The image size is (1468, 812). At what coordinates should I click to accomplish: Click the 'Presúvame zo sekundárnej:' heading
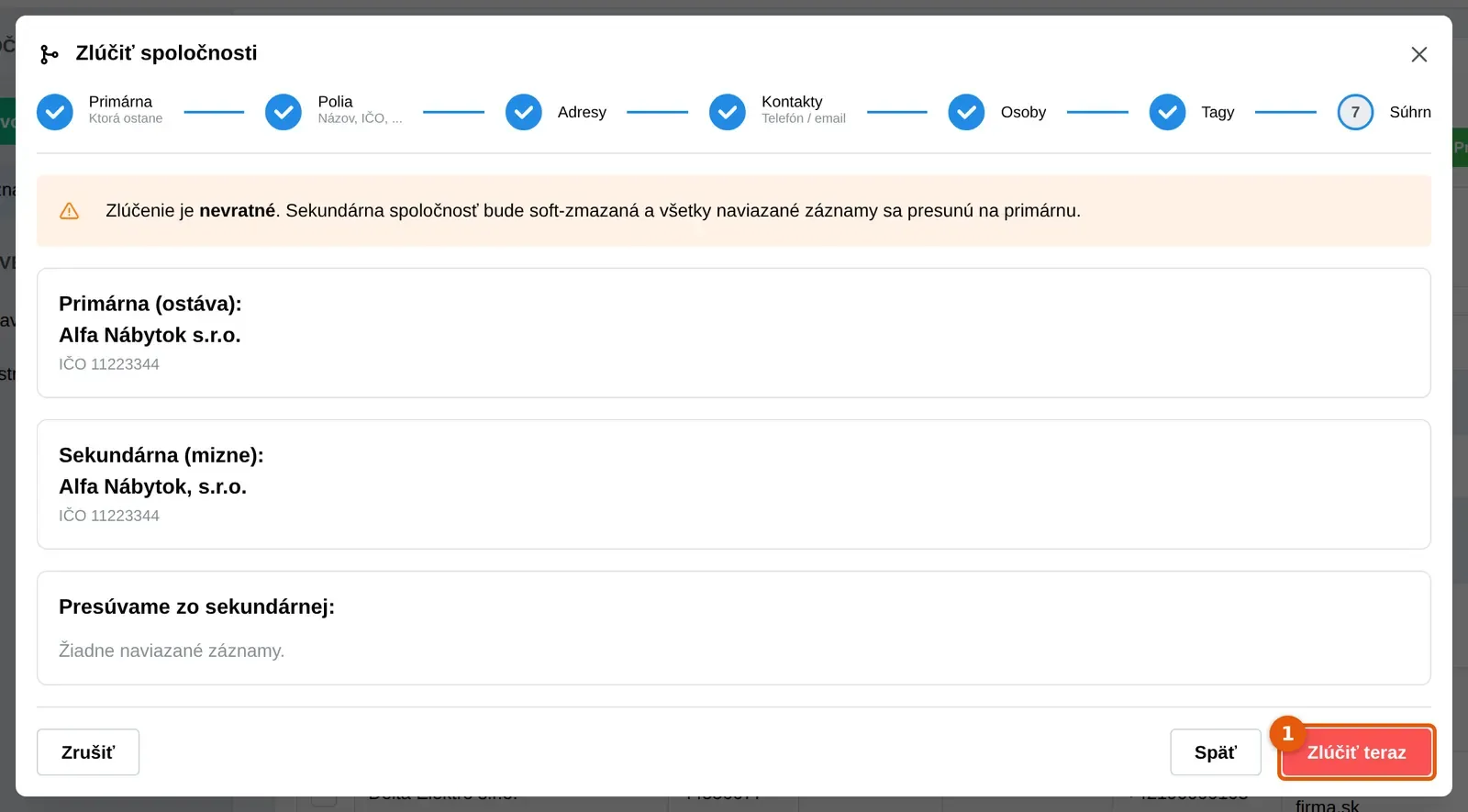point(196,606)
